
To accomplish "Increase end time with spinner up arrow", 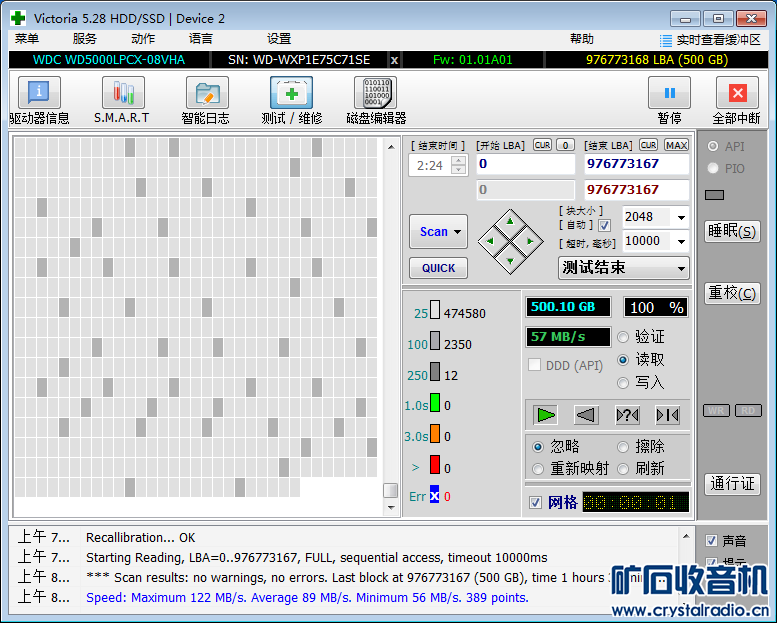I will pyautogui.click(x=459, y=160).
